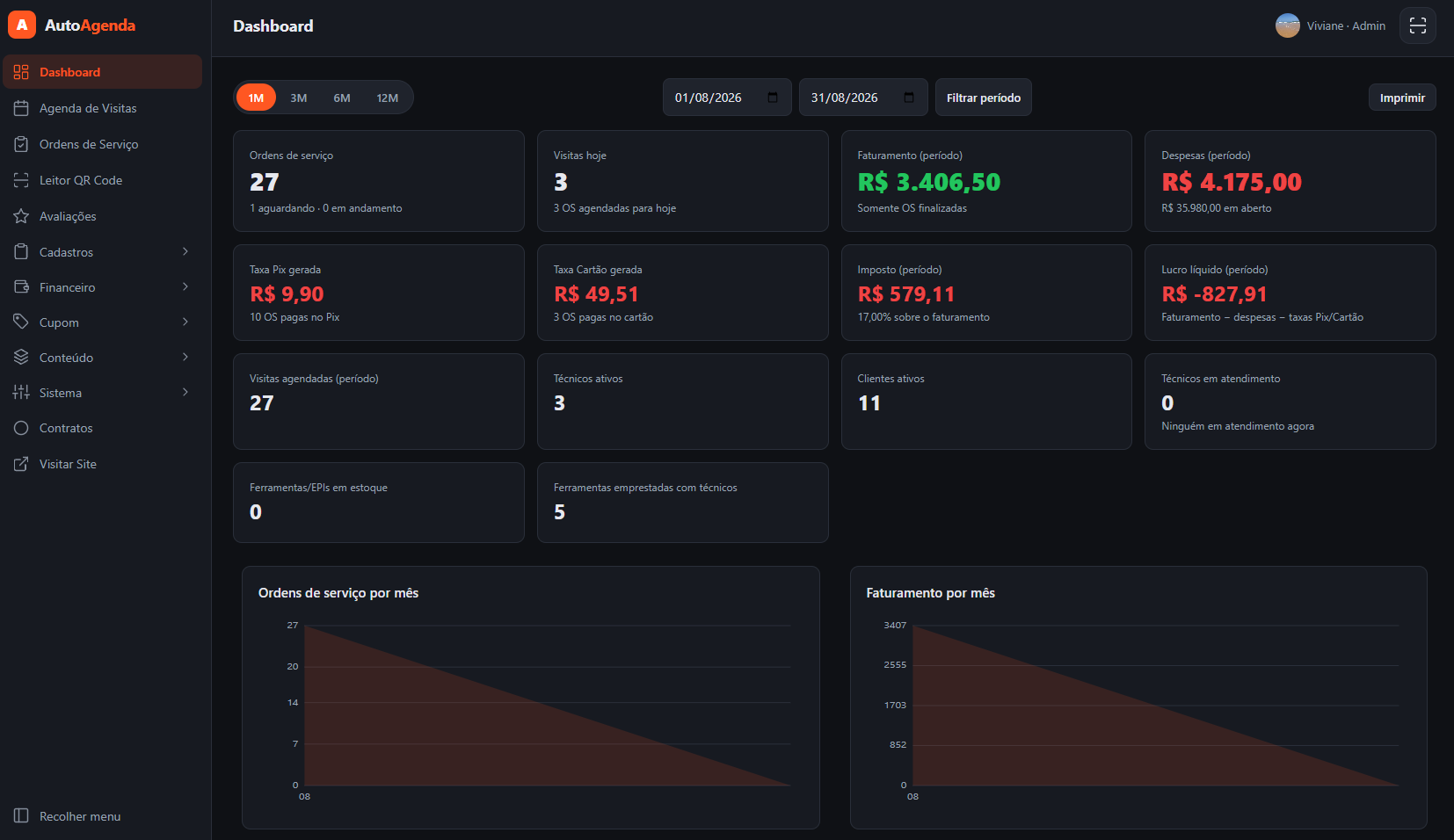Open Contratos menu item

[x=103, y=428]
